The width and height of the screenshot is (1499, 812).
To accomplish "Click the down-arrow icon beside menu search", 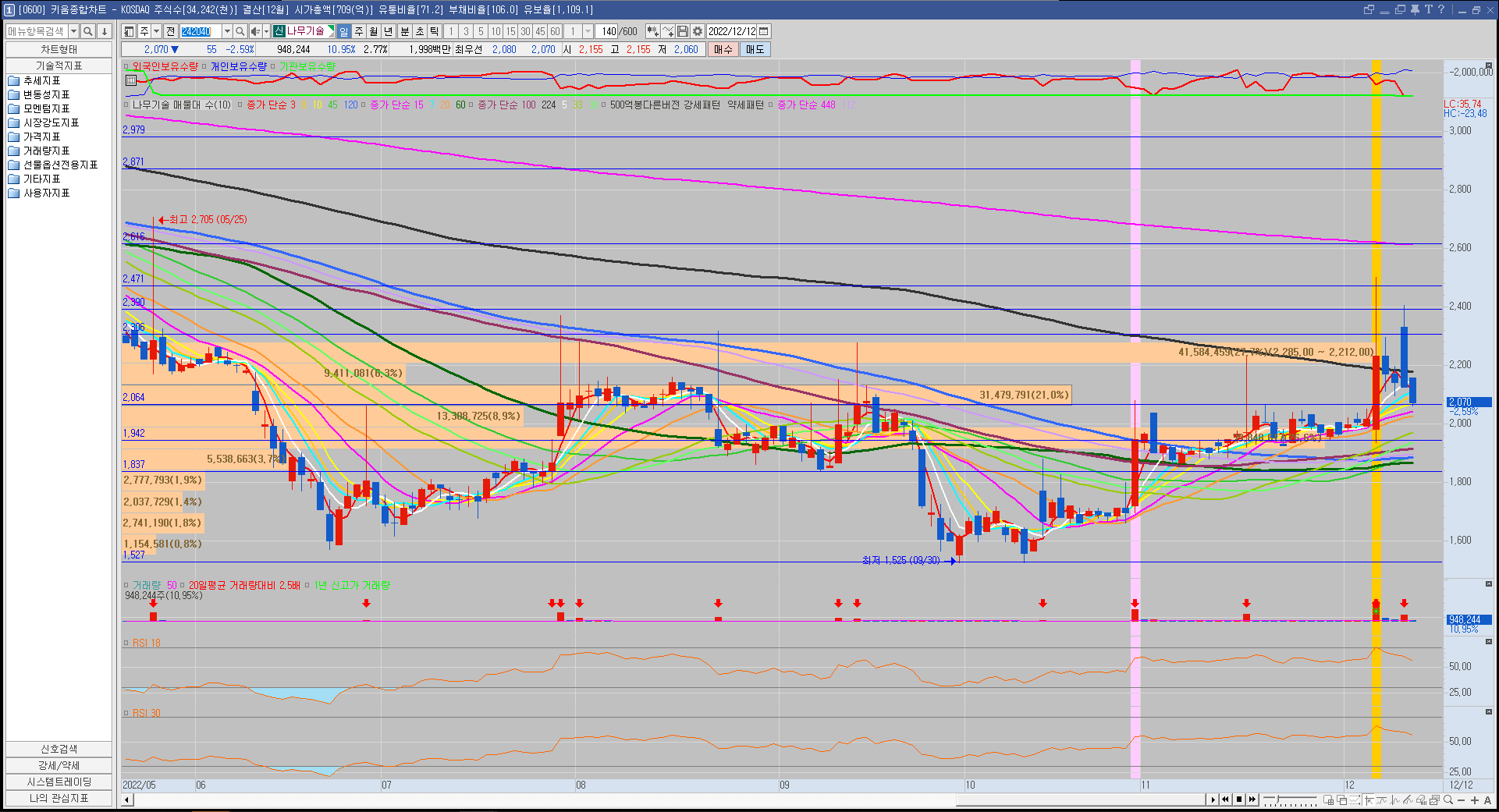I will coord(105,31).
